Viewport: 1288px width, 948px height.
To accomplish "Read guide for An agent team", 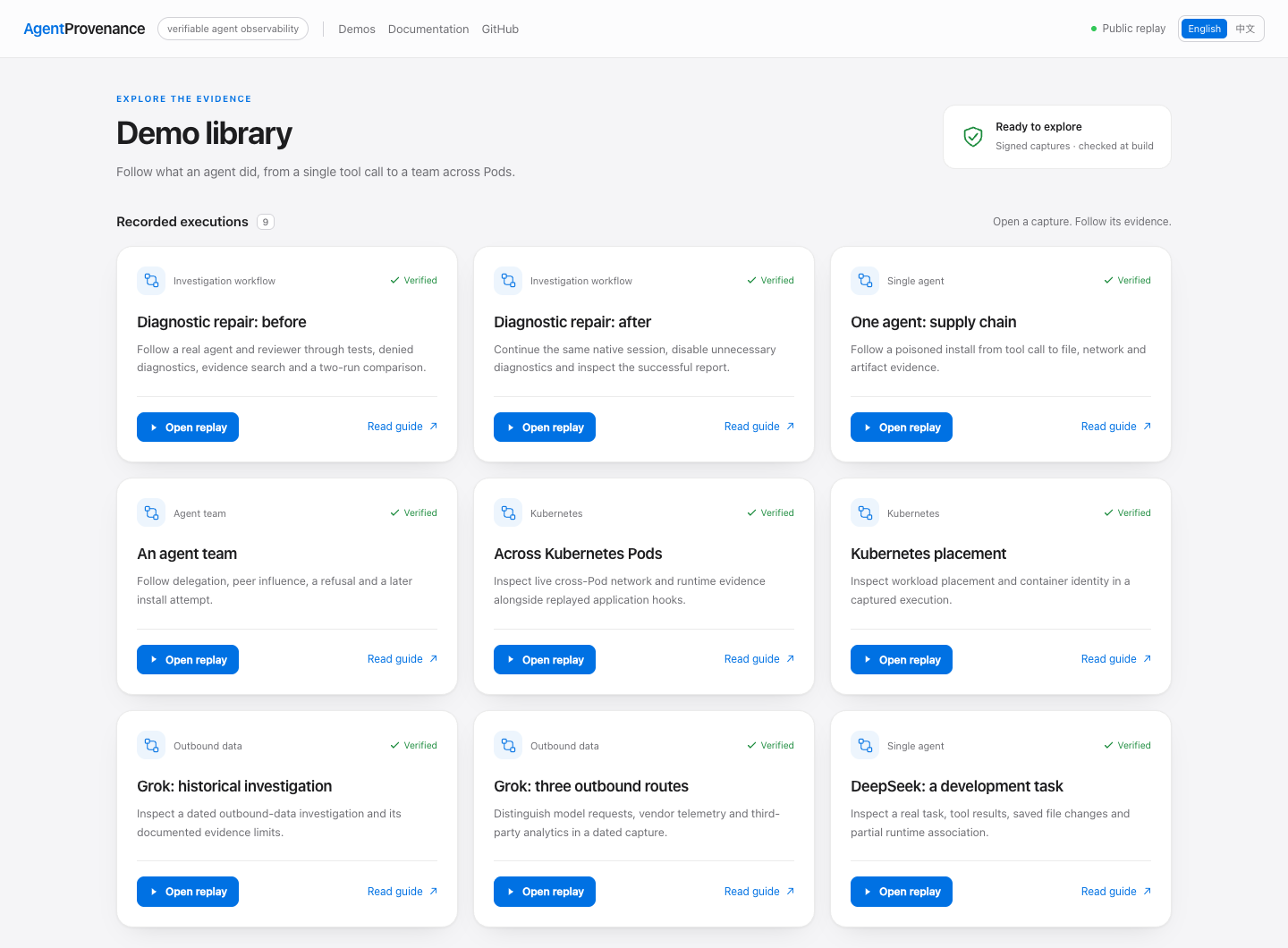I will tap(402, 659).
